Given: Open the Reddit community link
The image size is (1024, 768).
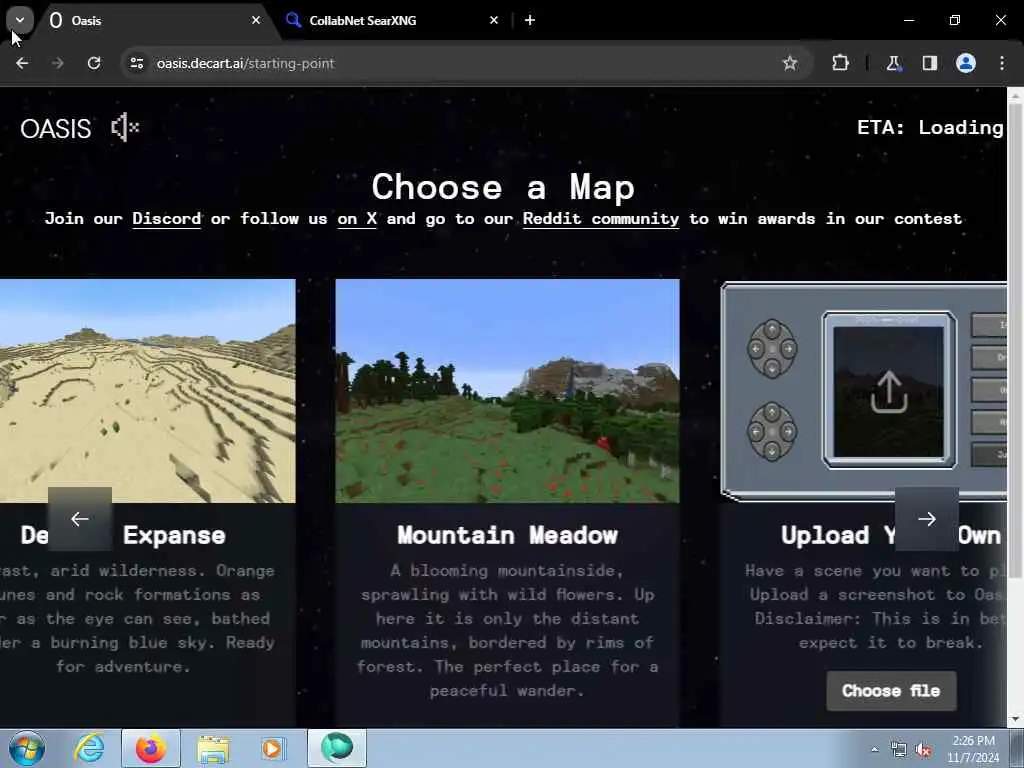Looking at the screenshot, I should coord(601,219).
